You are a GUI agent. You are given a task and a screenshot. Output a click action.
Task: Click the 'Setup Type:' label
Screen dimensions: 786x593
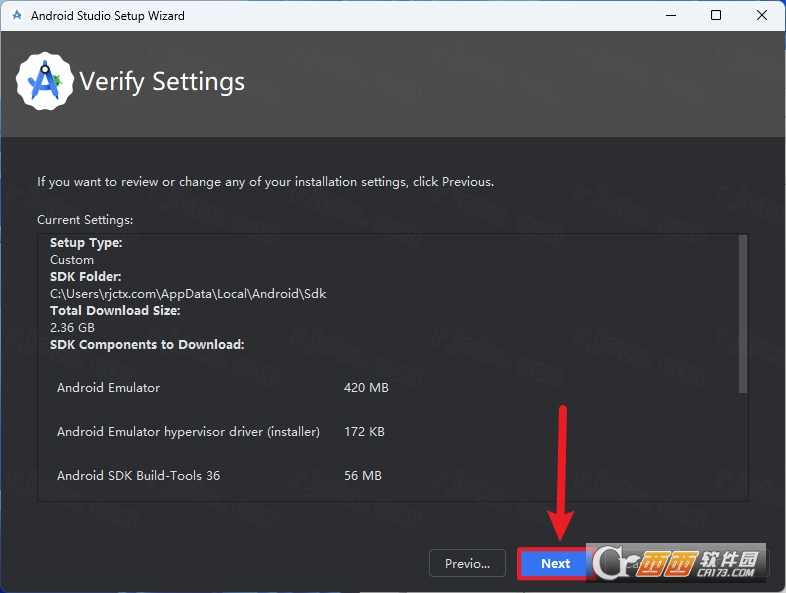pyautogui.click(x=86, y=243)
